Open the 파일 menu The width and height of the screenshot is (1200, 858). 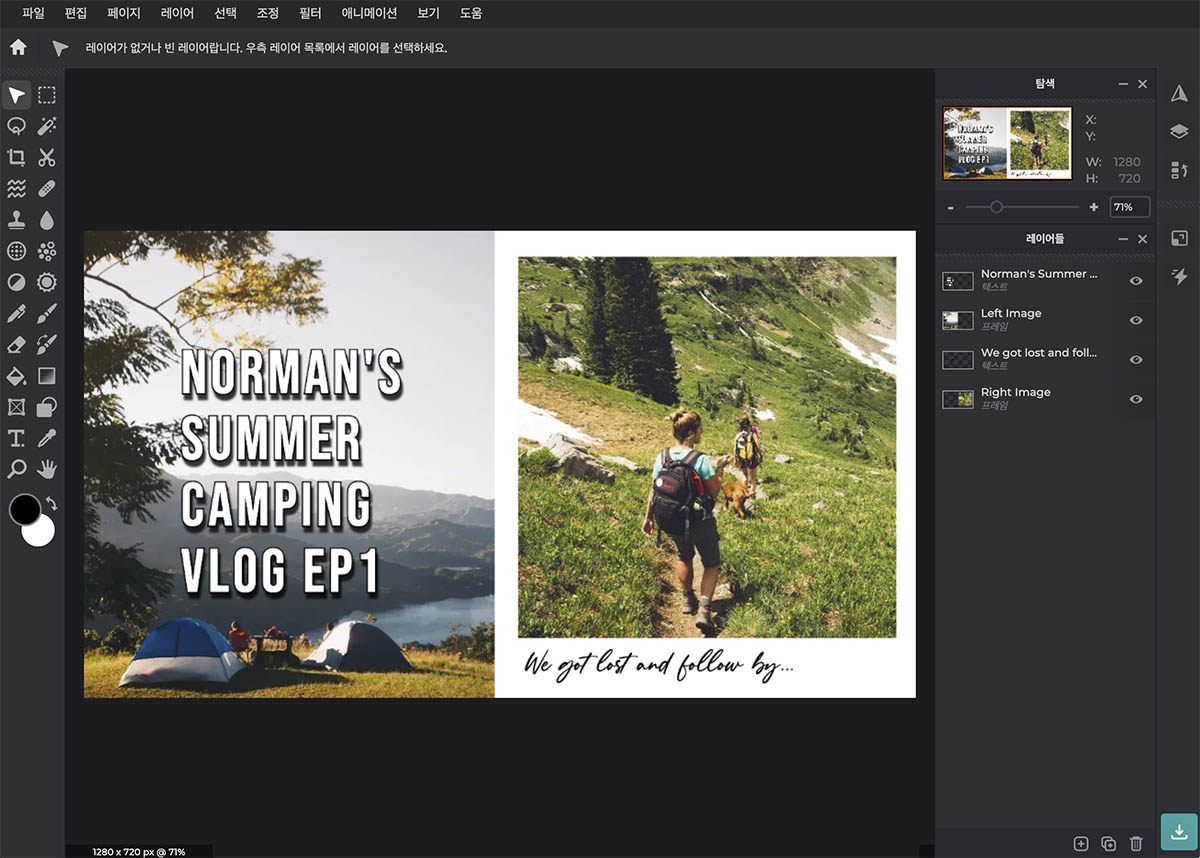click(x=33, y=13)
